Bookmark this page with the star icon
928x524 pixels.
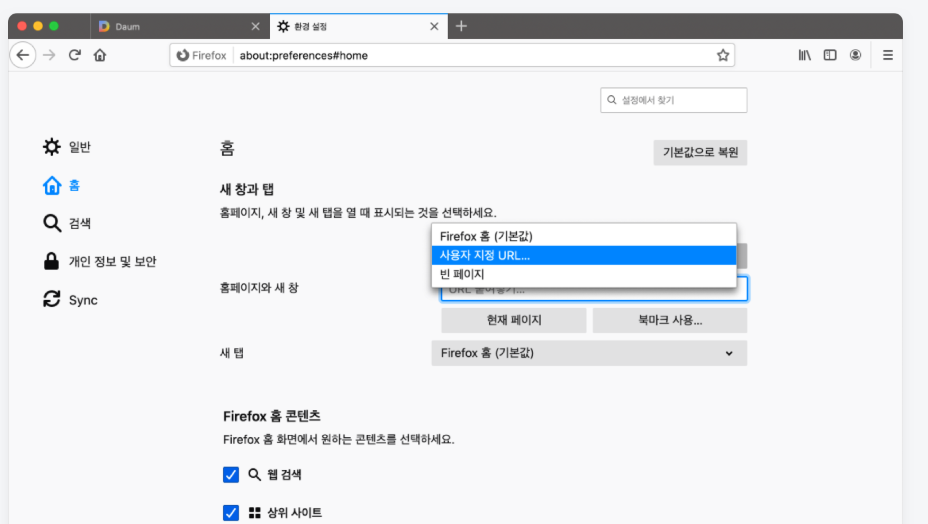[723, 55]
